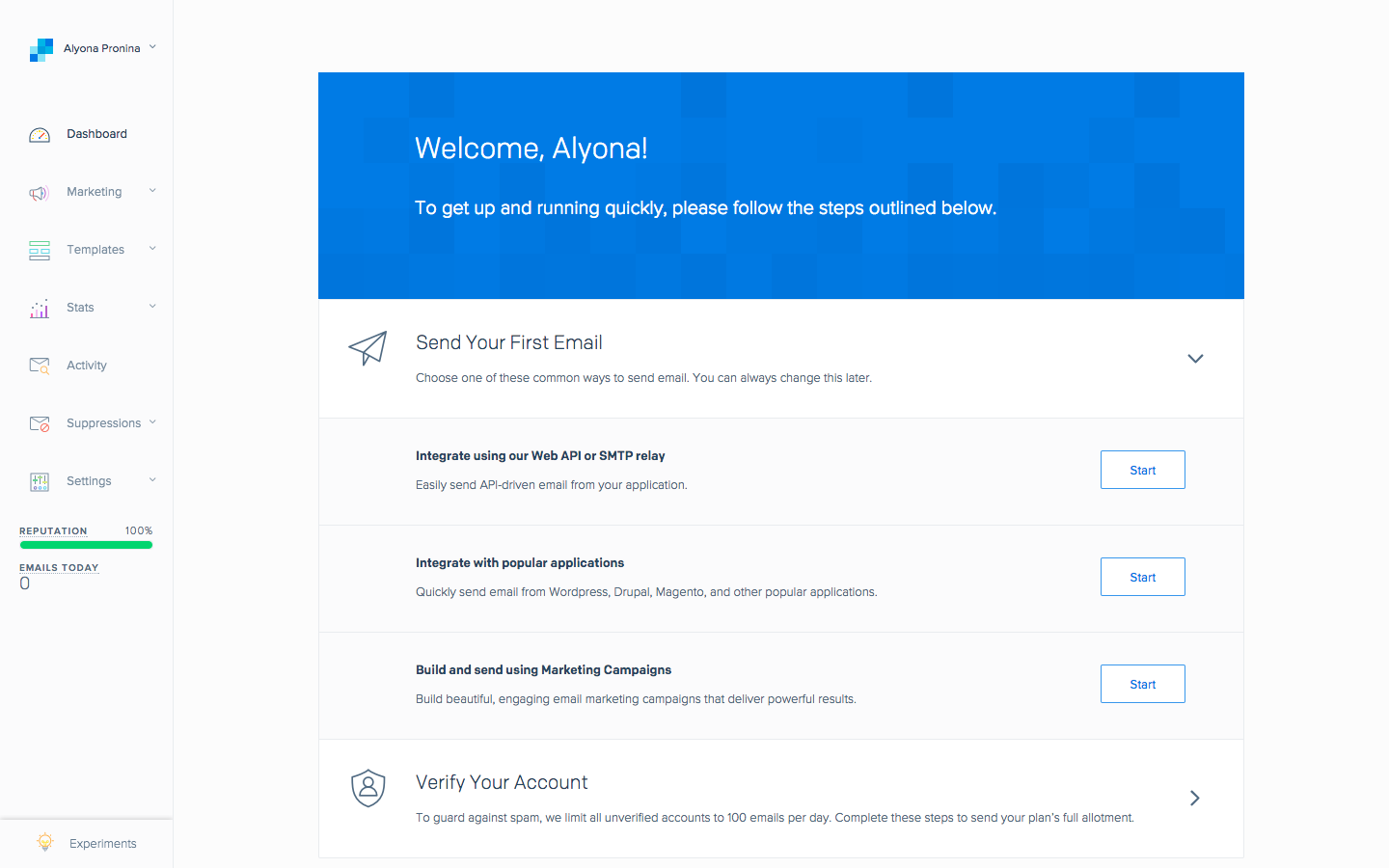Open Settings via the sliders icon

39,481
